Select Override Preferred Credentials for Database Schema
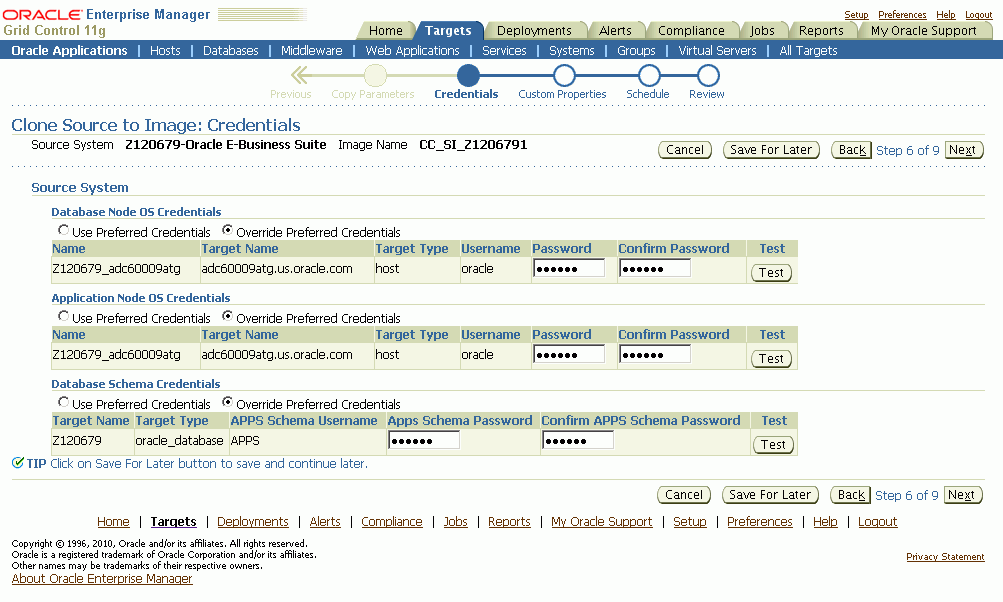 tap(227, 402)
